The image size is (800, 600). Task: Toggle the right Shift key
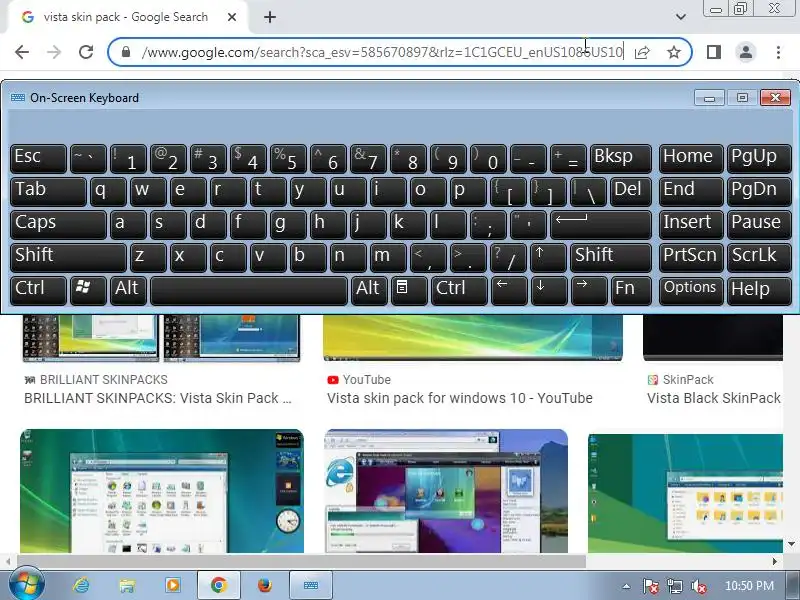(611, 258)
